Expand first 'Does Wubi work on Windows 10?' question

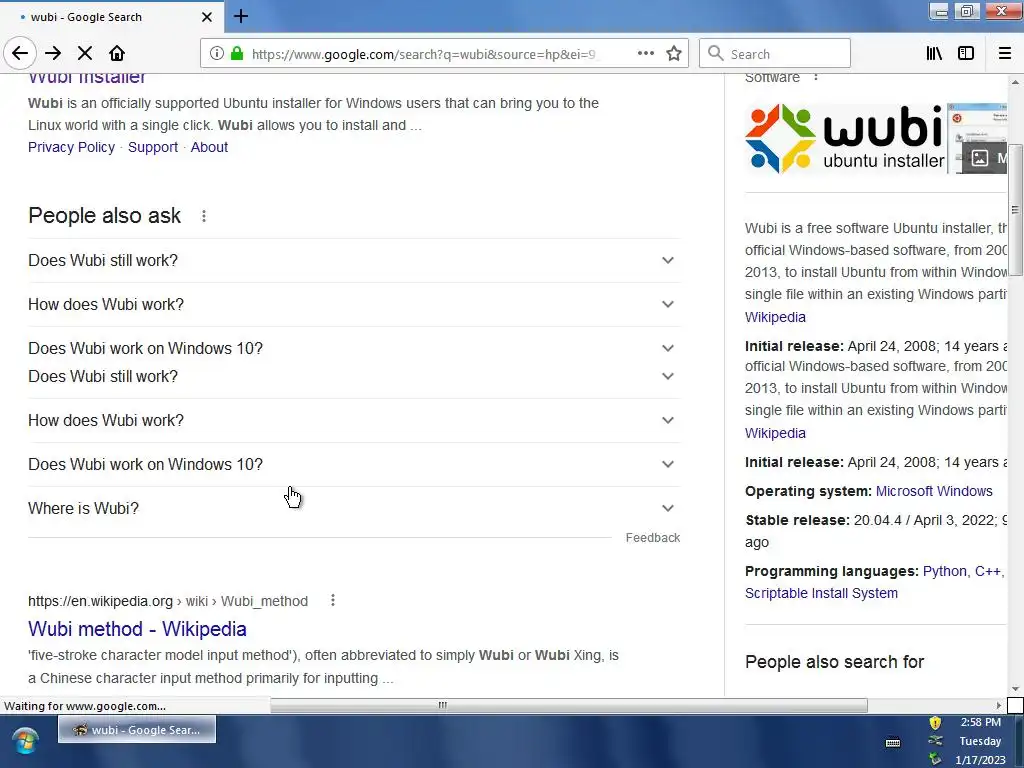[x=354, y=348]
